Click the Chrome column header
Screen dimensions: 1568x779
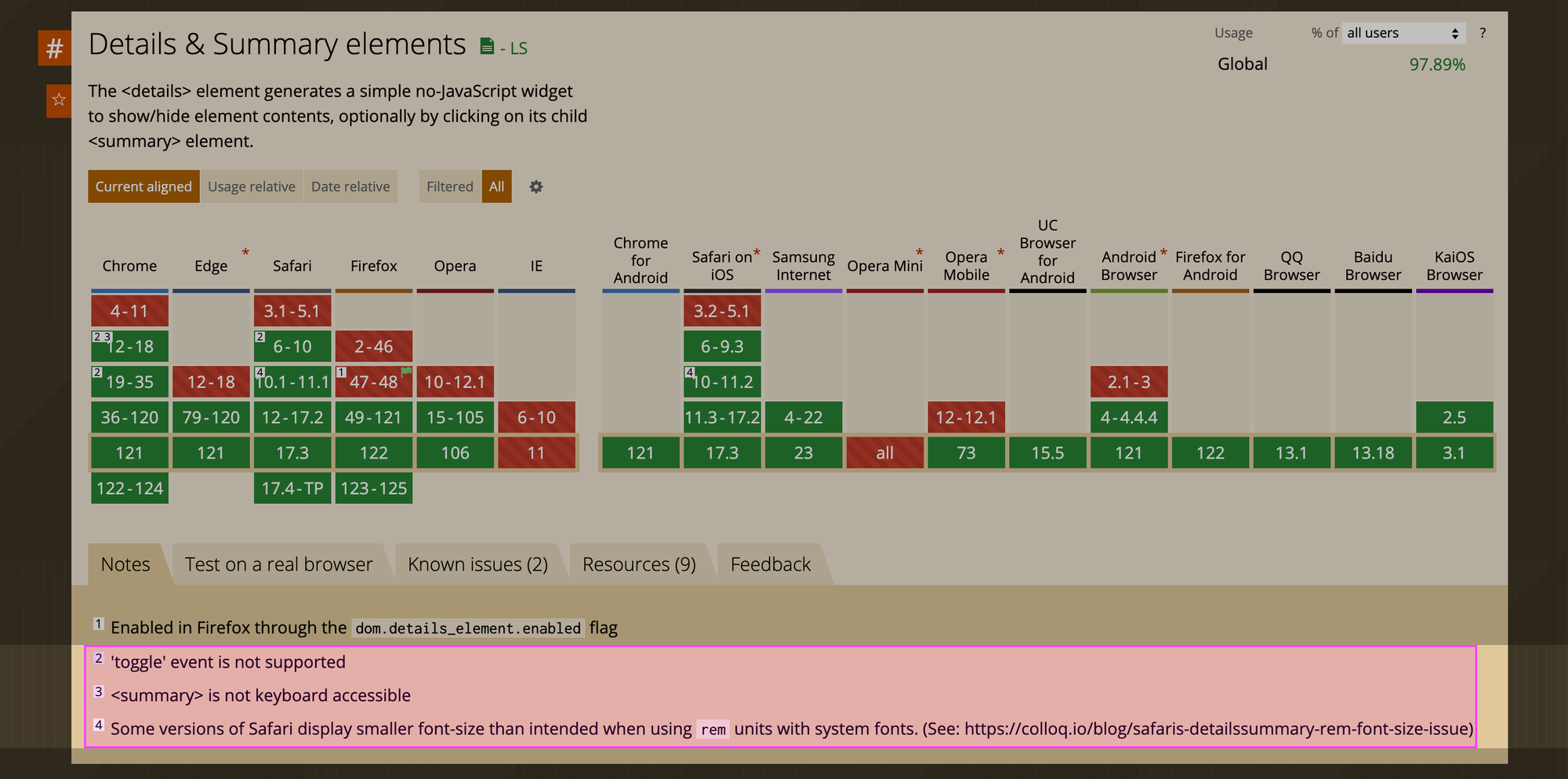(x=129, y=266)
